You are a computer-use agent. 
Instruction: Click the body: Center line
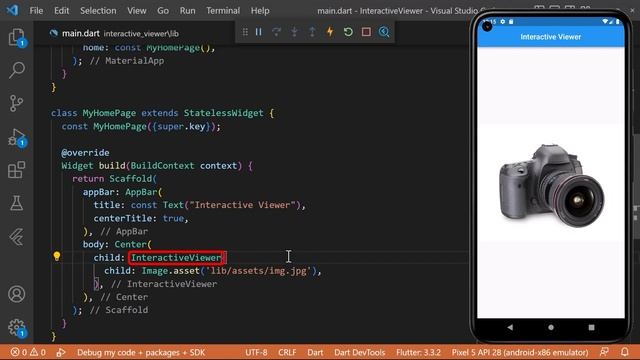point(117,244)
